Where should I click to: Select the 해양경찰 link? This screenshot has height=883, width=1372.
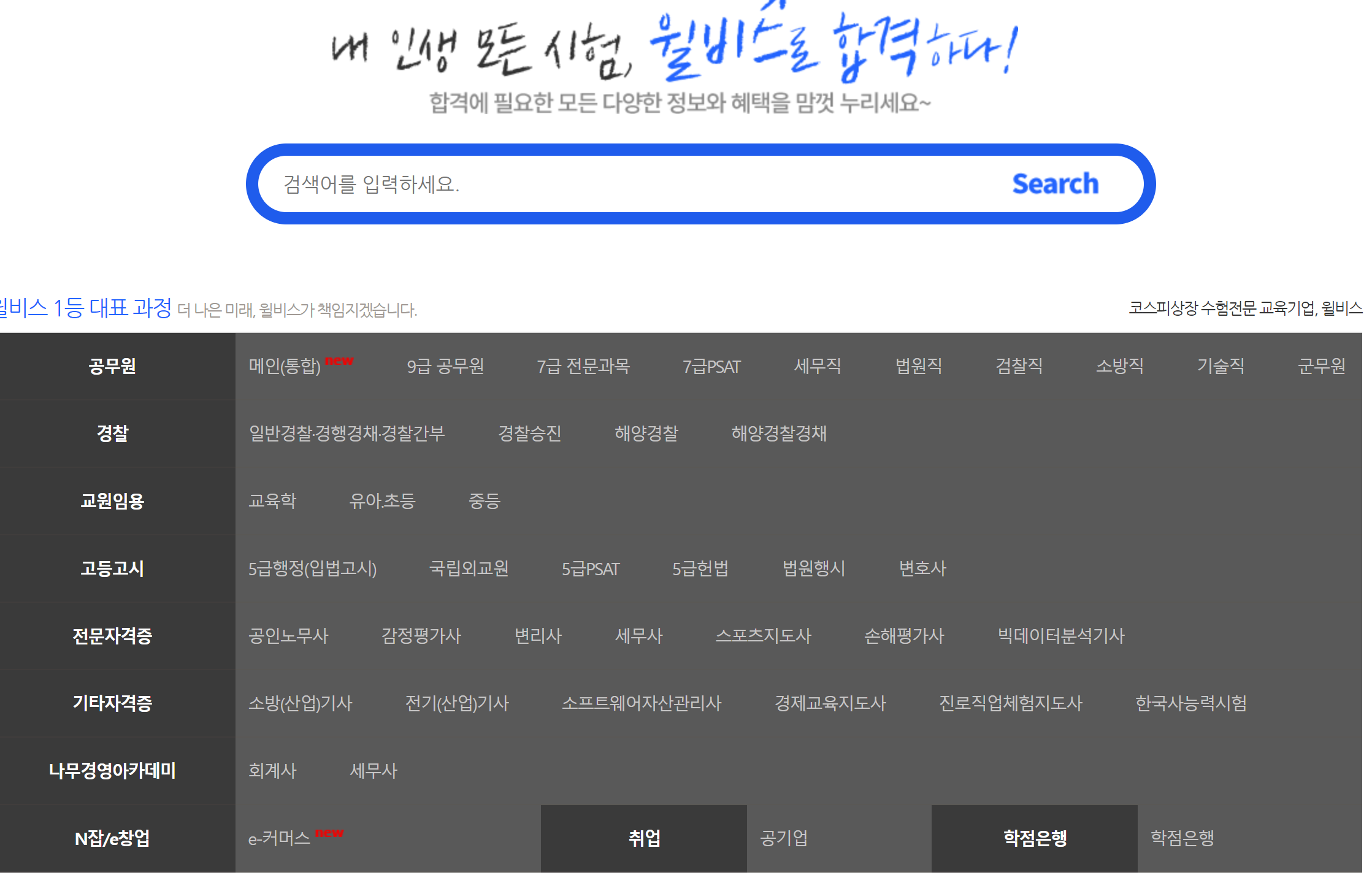[646, 434]
